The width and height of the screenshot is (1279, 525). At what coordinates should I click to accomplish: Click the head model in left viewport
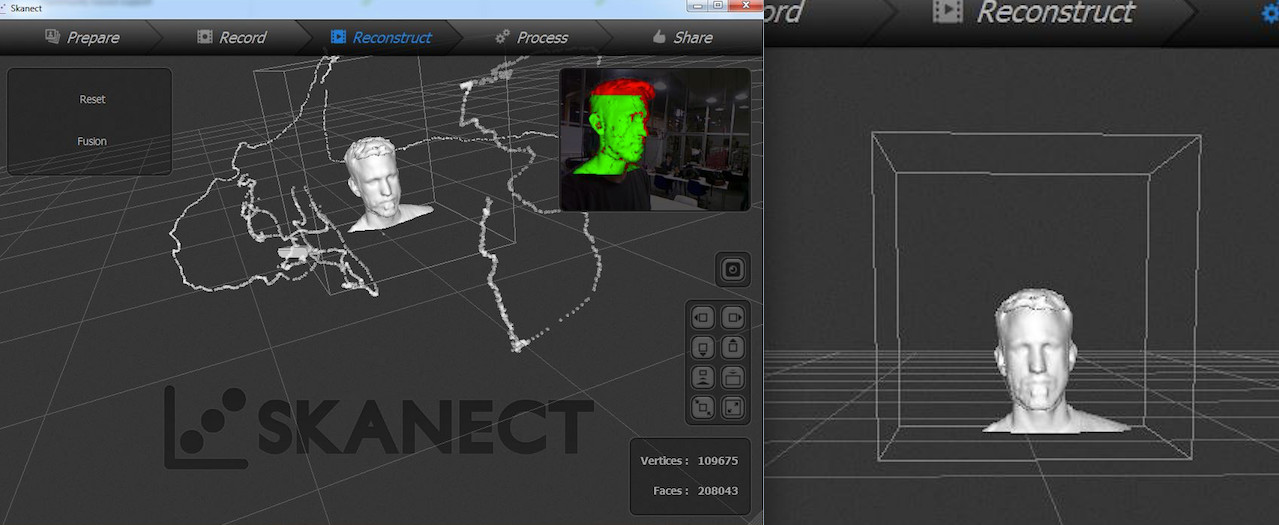[383, 184]
